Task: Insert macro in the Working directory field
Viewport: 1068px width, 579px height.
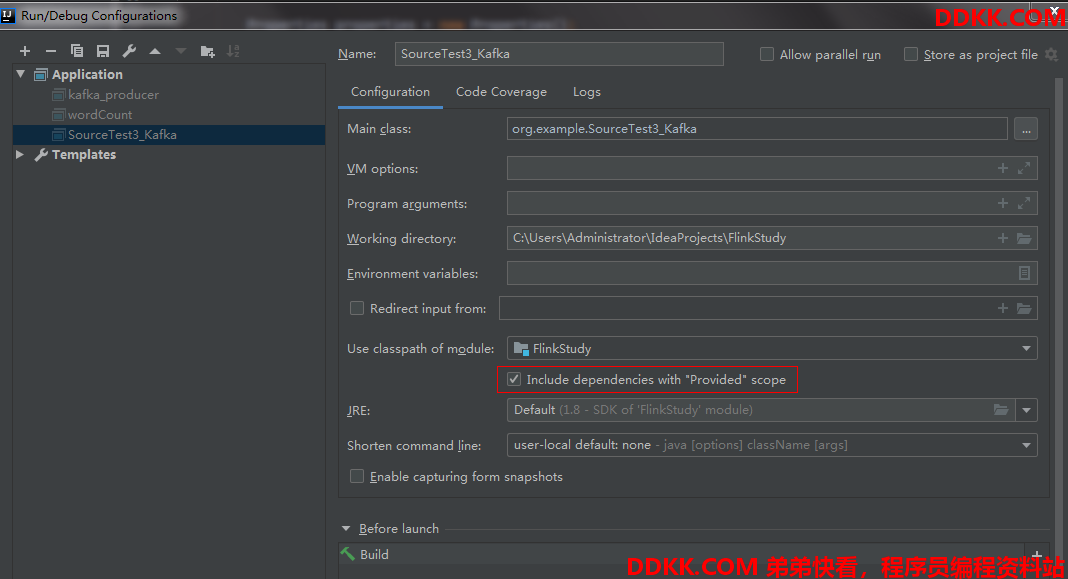Action: pos(1003,238)
